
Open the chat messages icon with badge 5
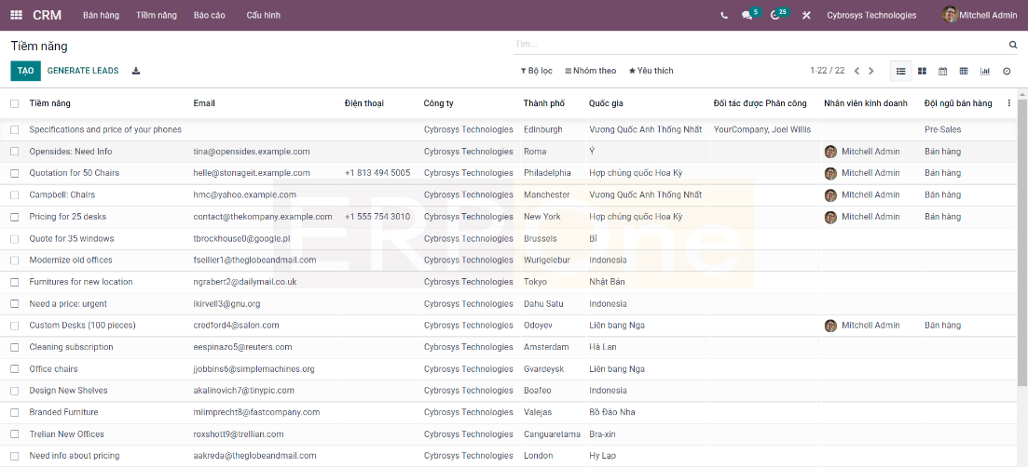tap(750, 14)
